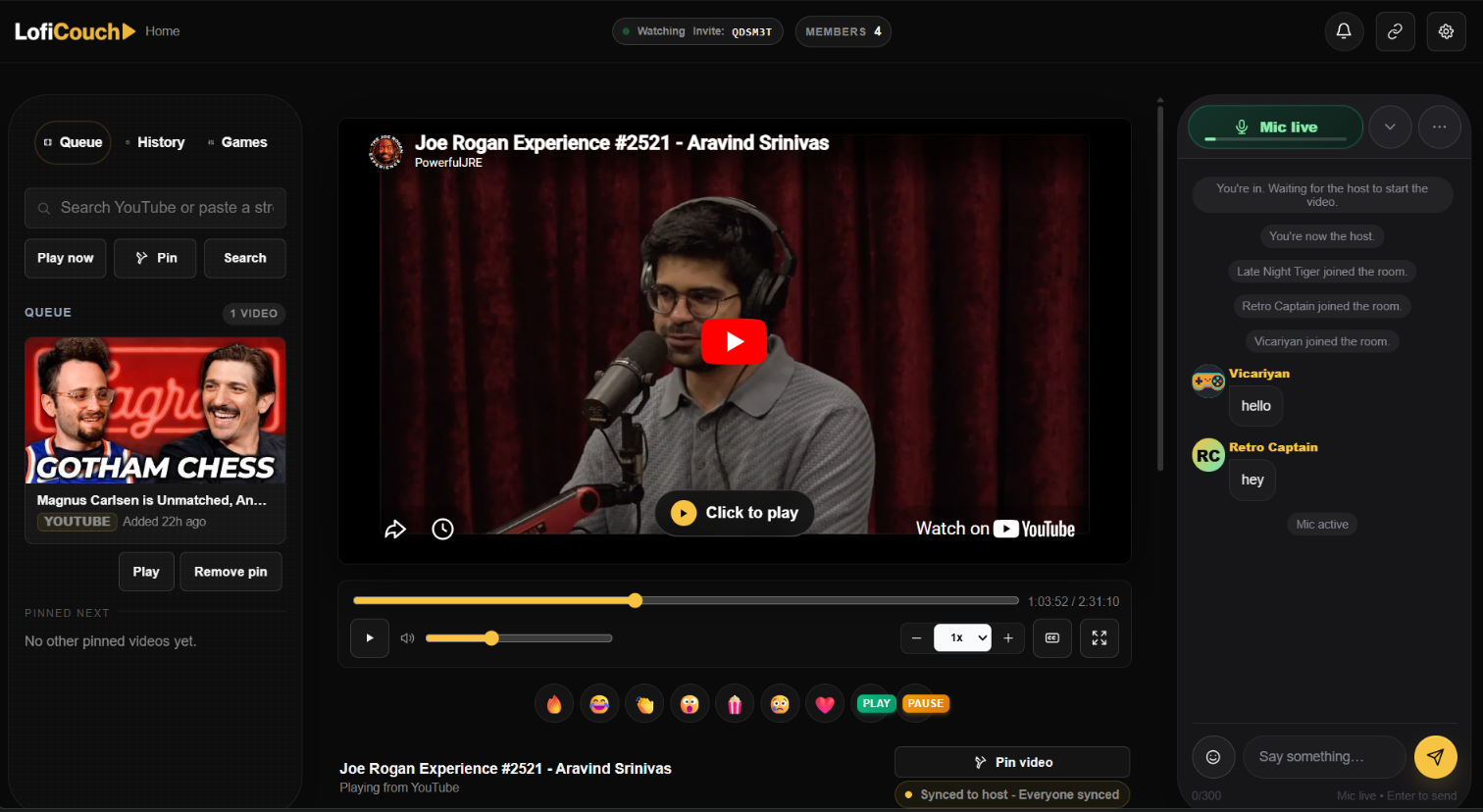Click the 'Mic active' system message
Image resolution: width=1483 pixels, height=812 pixels.
(x=1322, y=525)
